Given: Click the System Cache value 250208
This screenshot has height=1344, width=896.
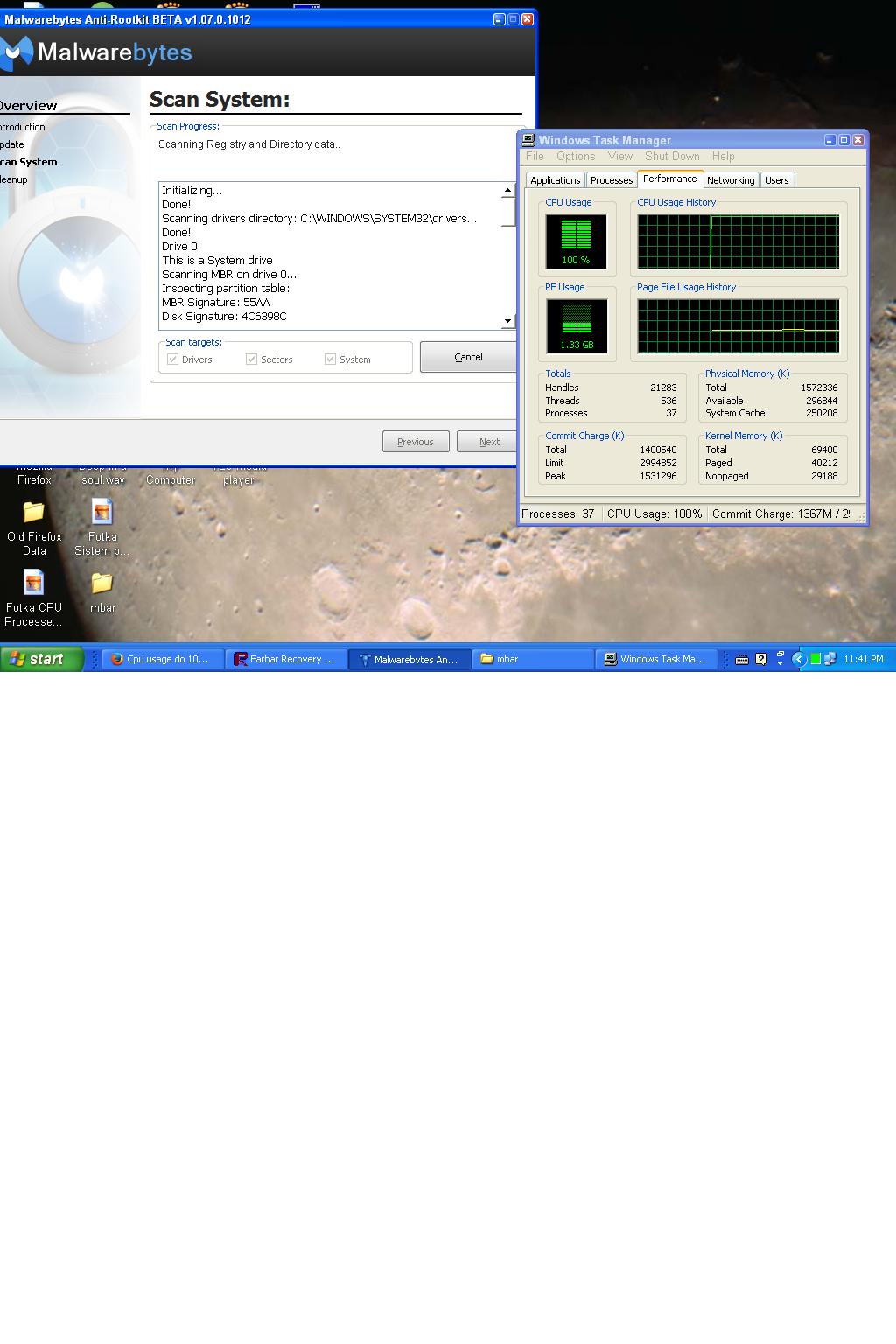Looking at the screenshot, I should pos(822,413).
